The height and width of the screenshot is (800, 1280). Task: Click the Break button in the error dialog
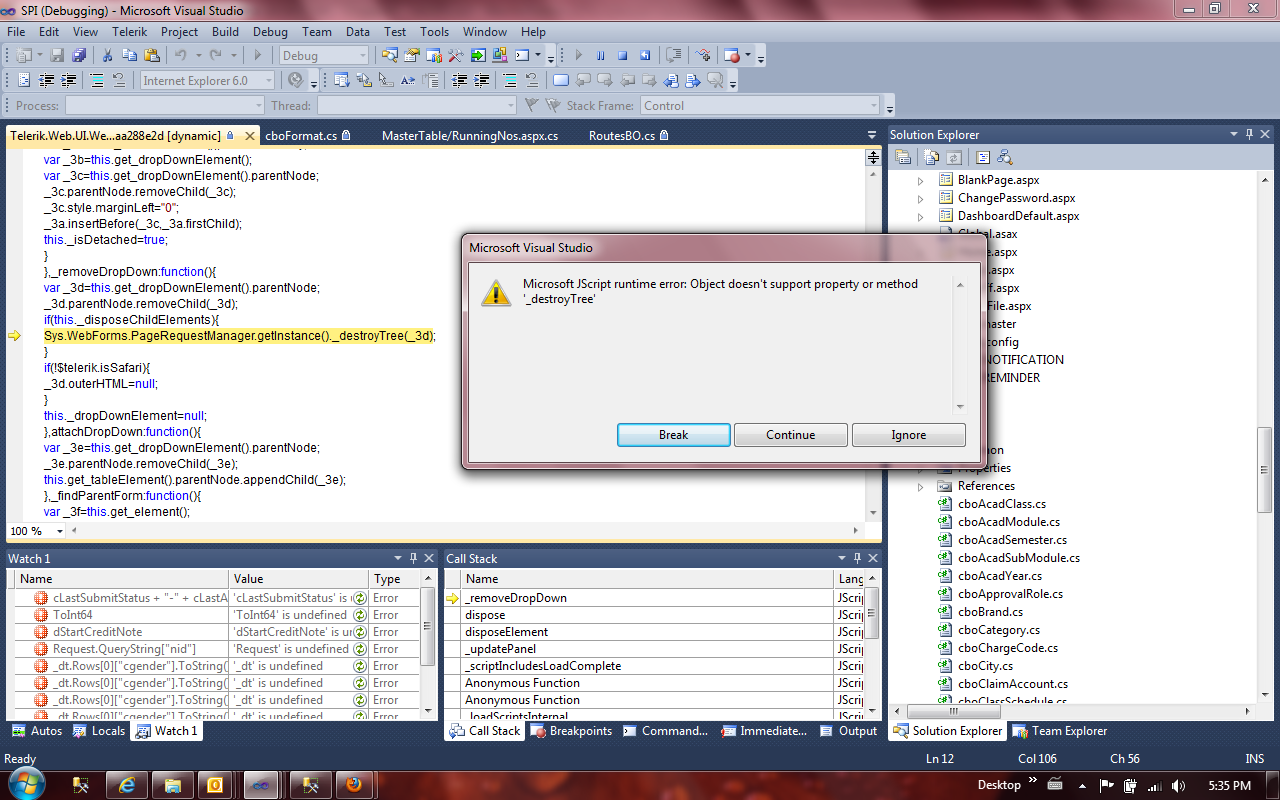[x=673, y=435]
